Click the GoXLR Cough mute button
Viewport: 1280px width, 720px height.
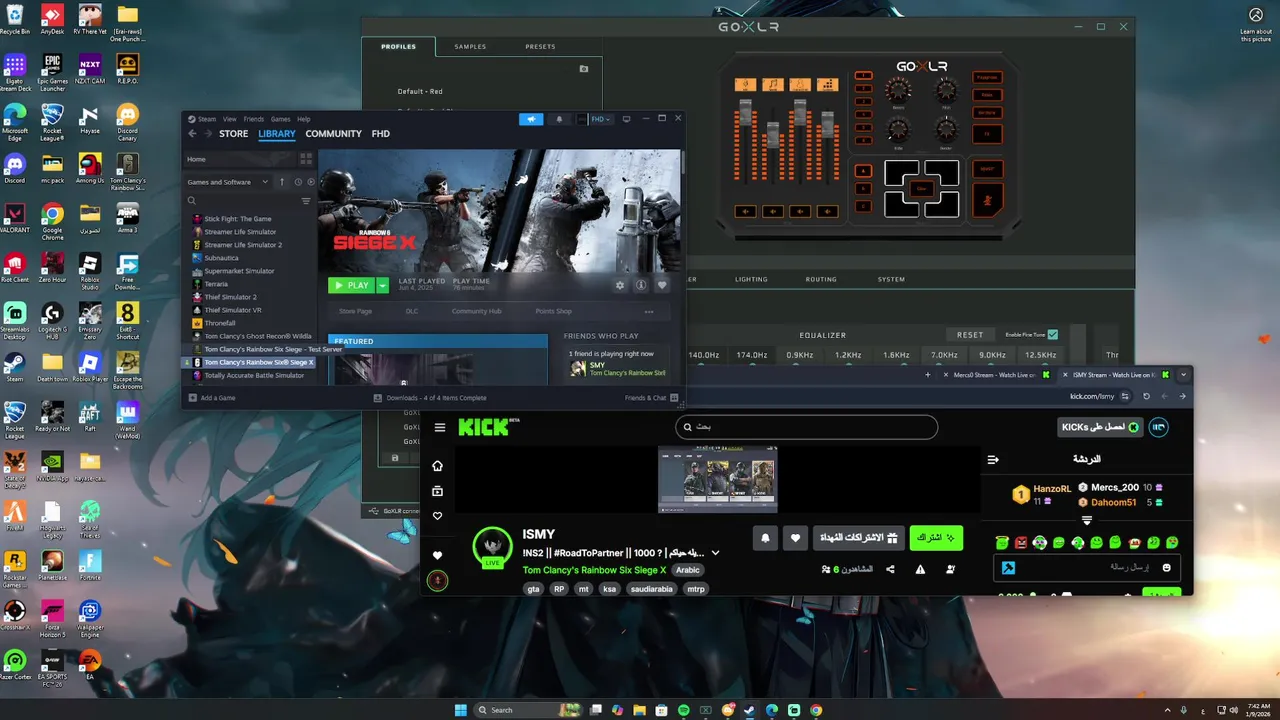(987, 199)
